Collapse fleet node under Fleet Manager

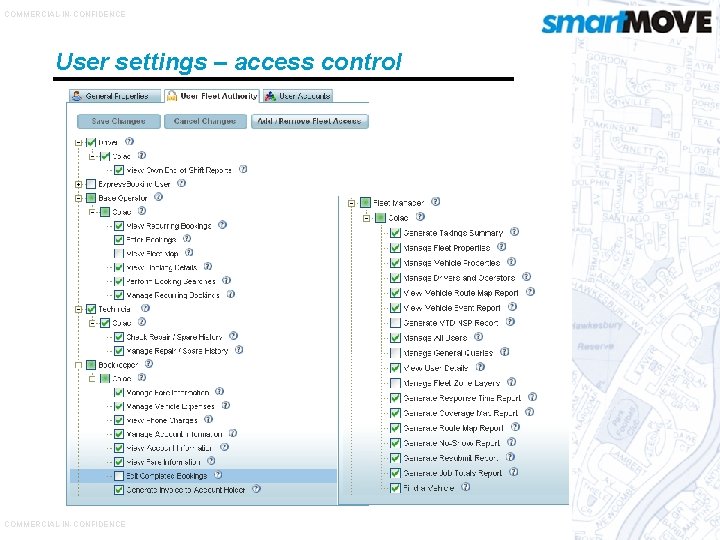366,218
